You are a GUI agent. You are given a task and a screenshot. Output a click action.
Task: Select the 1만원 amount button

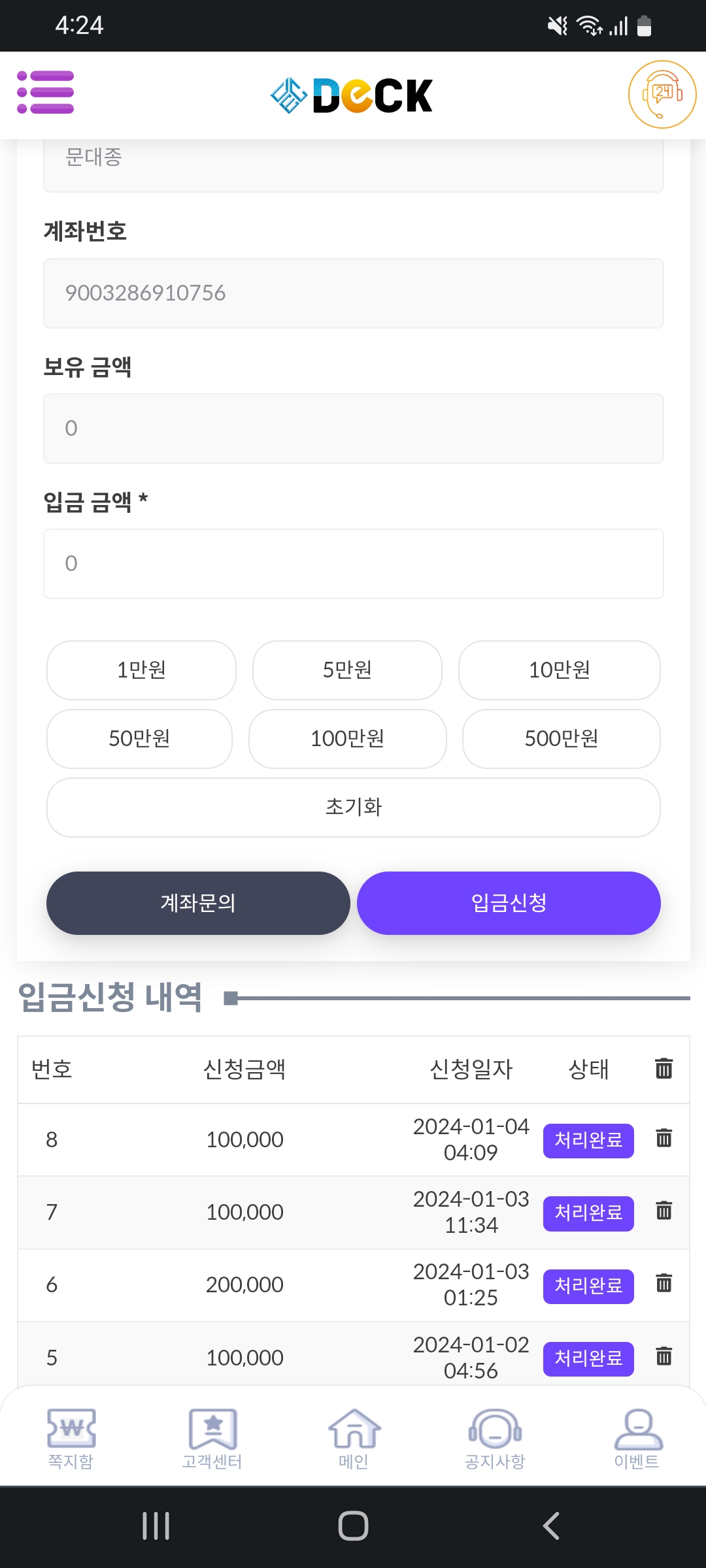coord(141,670)
